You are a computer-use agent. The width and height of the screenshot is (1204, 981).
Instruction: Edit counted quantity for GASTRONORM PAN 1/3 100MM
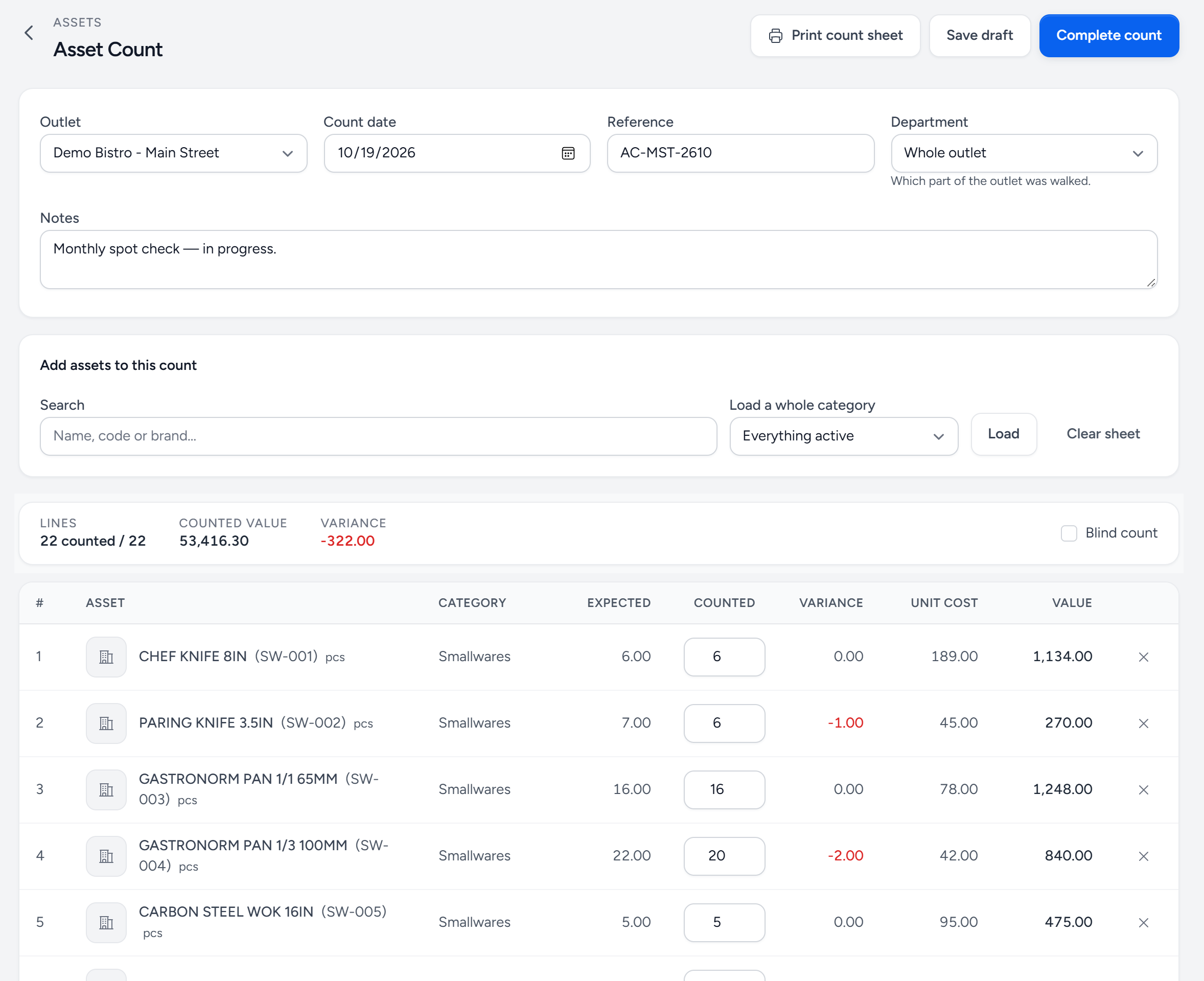point(724,856)
